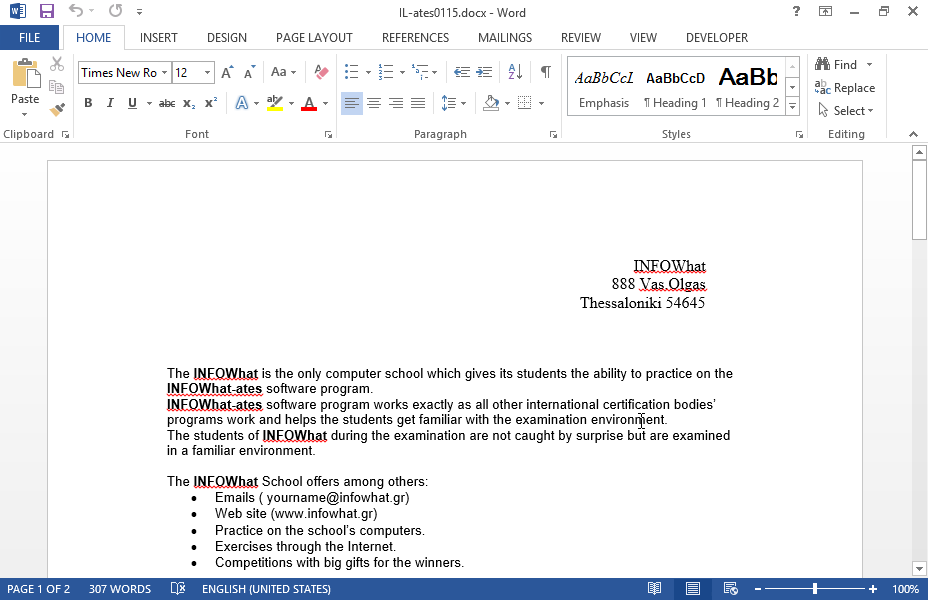Switch to the PAGE LAYOUT tab
The height and width of the screenshot is (600, 928).
314,38
